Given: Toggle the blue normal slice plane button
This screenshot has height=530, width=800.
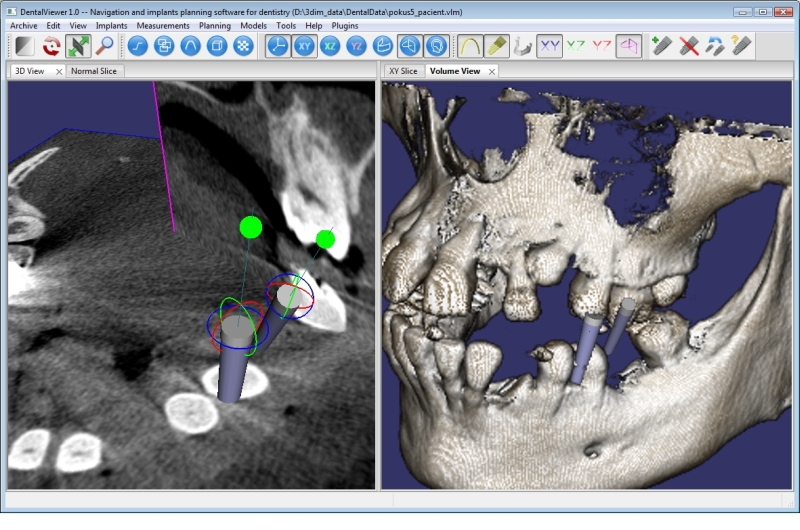Looking at the screenshot, I should click(x=410, y=46).
